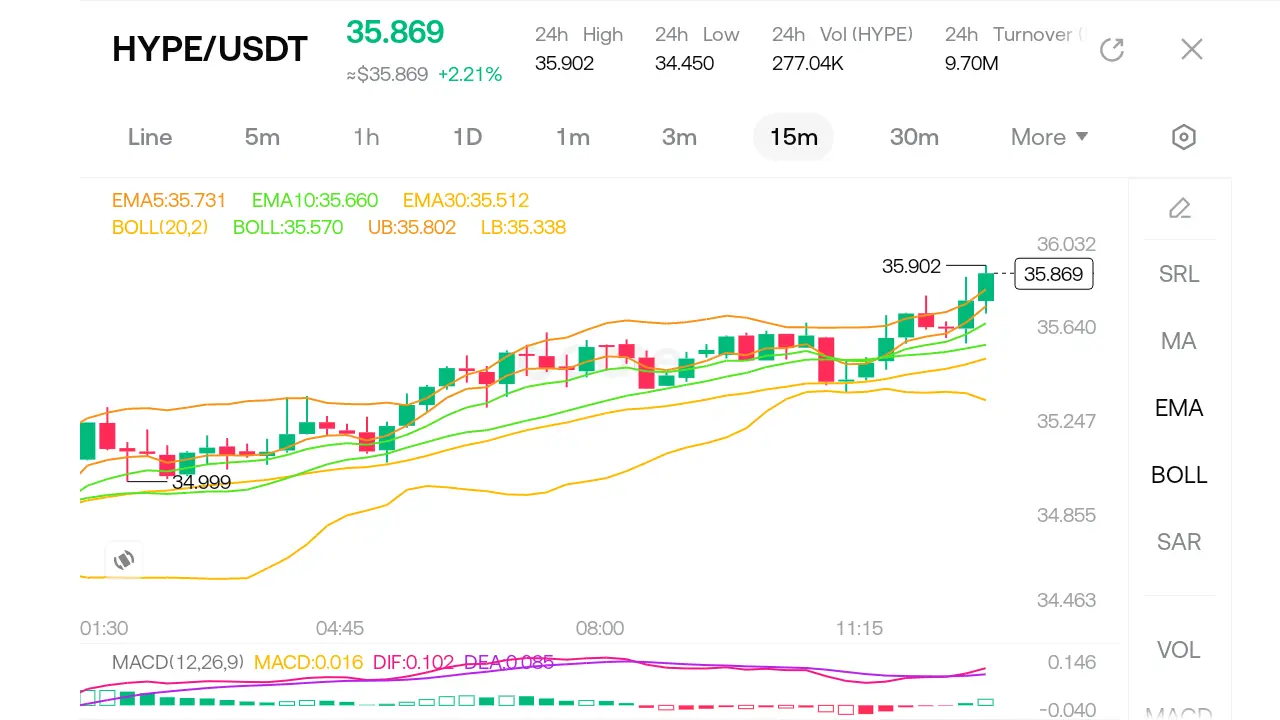Click the EMA10:35.660 legend label

click(x=315, y=200)
